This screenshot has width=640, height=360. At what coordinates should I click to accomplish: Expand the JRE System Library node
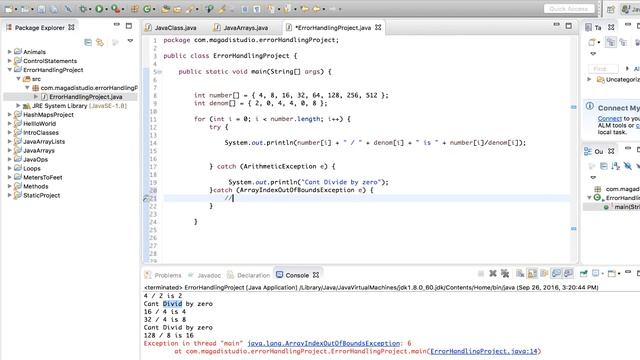coord(18,106)
